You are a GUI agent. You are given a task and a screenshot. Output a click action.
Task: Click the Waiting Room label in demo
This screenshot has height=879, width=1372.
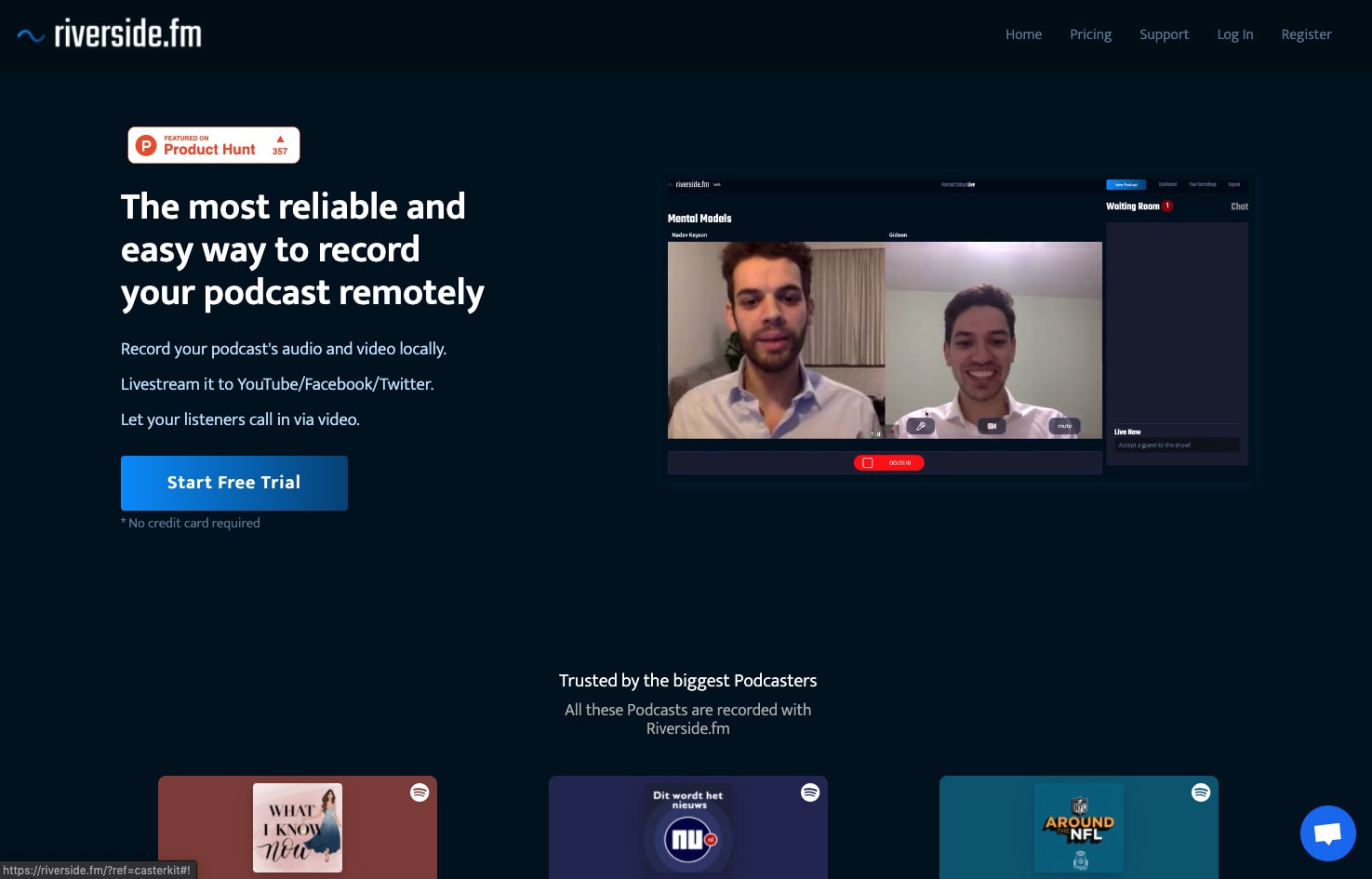[1132, 206]
